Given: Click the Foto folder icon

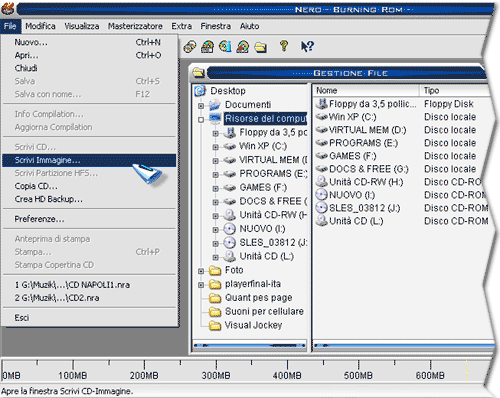Looking at the screenshot, I should coord(215,270).
